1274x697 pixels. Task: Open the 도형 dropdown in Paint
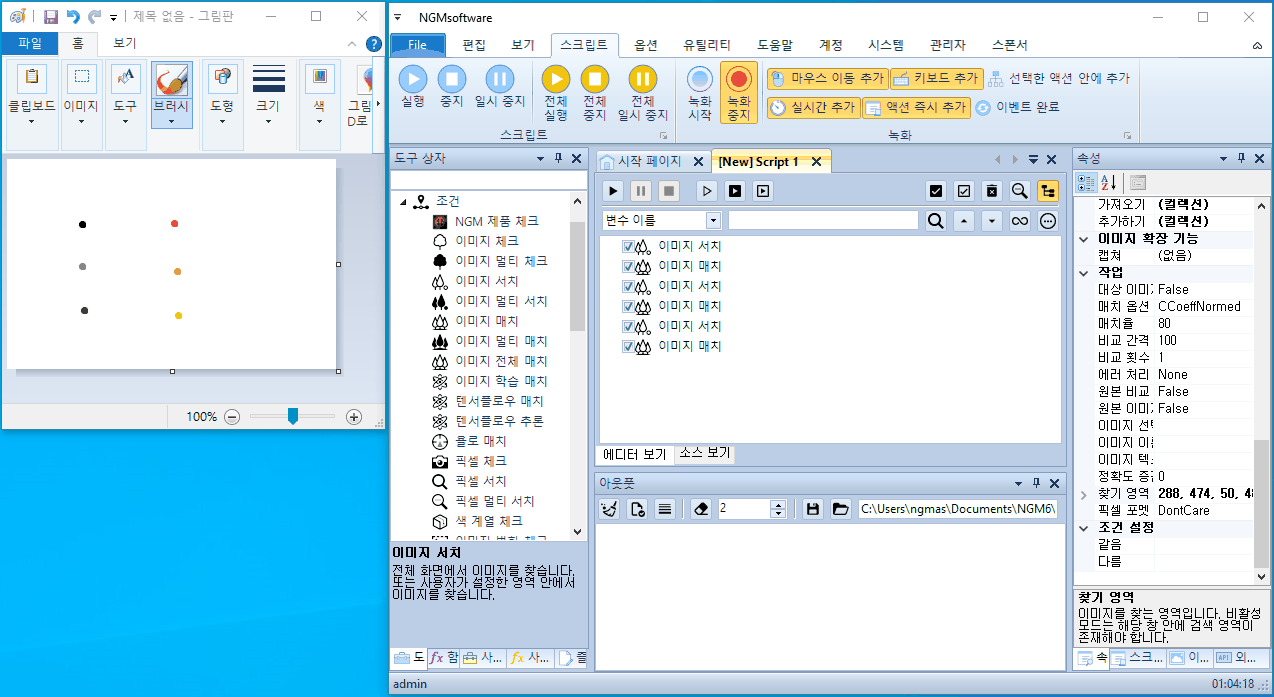tap(222, 106)
